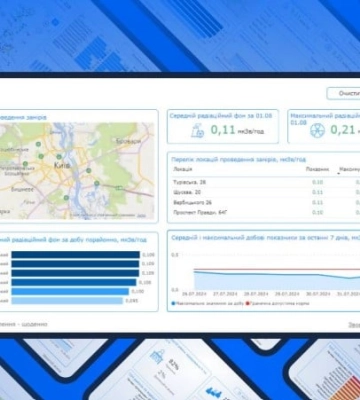Click the 0.10 value in Проспект Правди row
The height and width of the screenshot is (400, 360).
[318, 212]
